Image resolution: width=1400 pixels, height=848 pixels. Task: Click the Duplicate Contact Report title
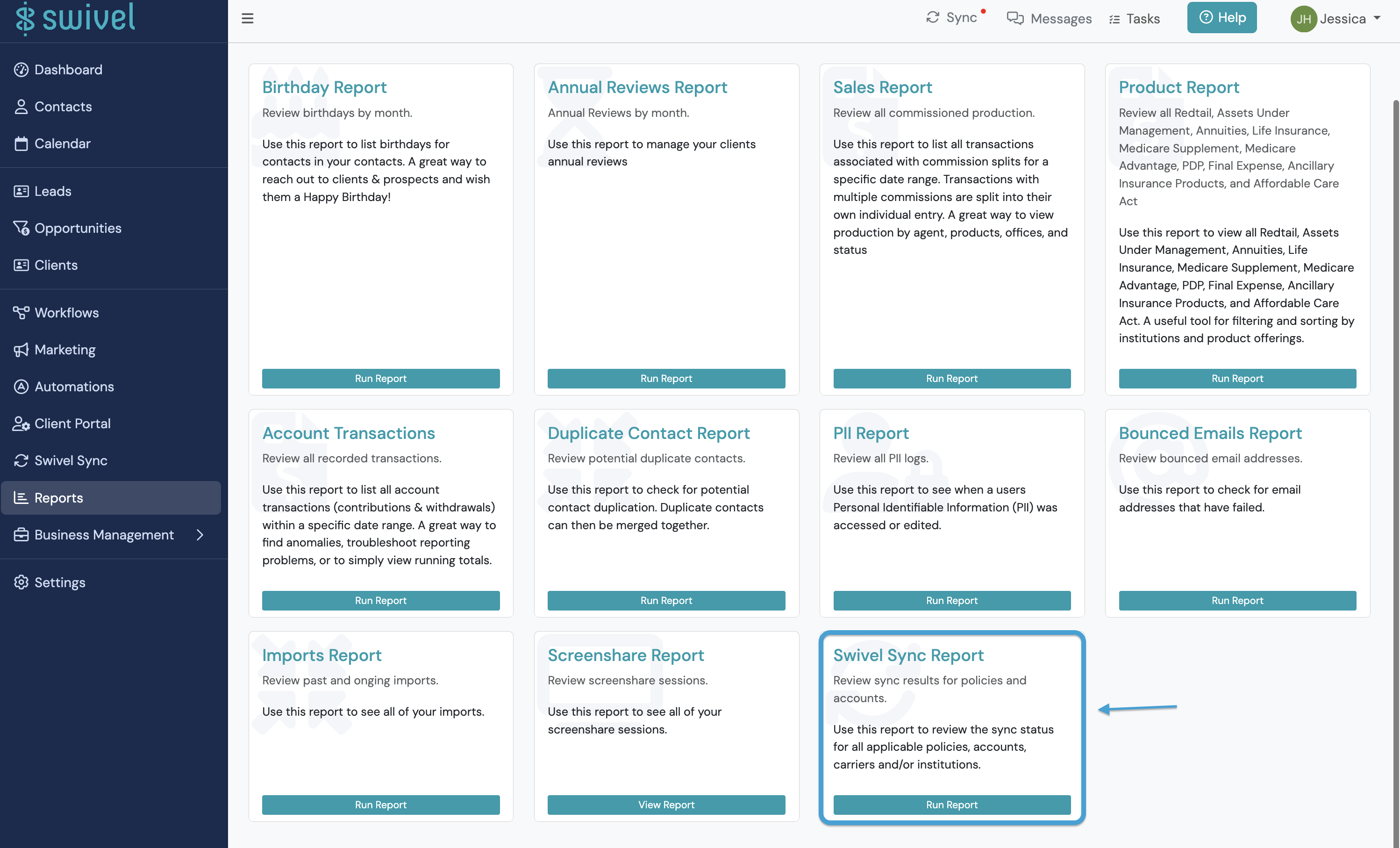click(648, 433)
